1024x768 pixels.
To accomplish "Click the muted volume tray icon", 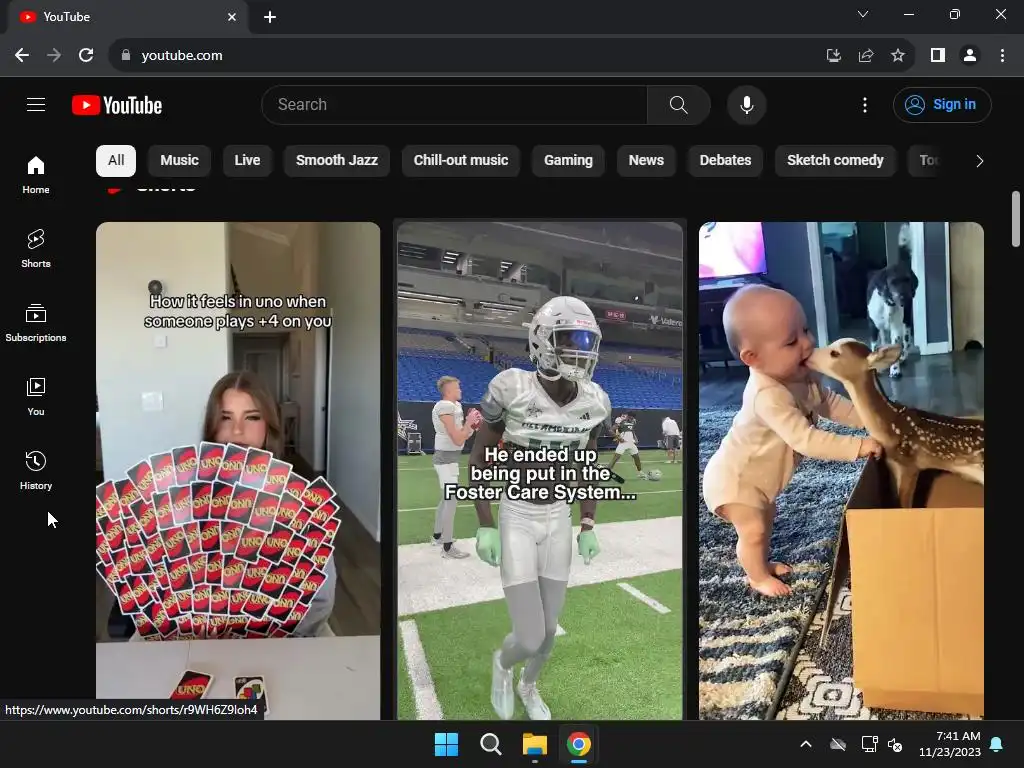I will (x=895, y=744).
